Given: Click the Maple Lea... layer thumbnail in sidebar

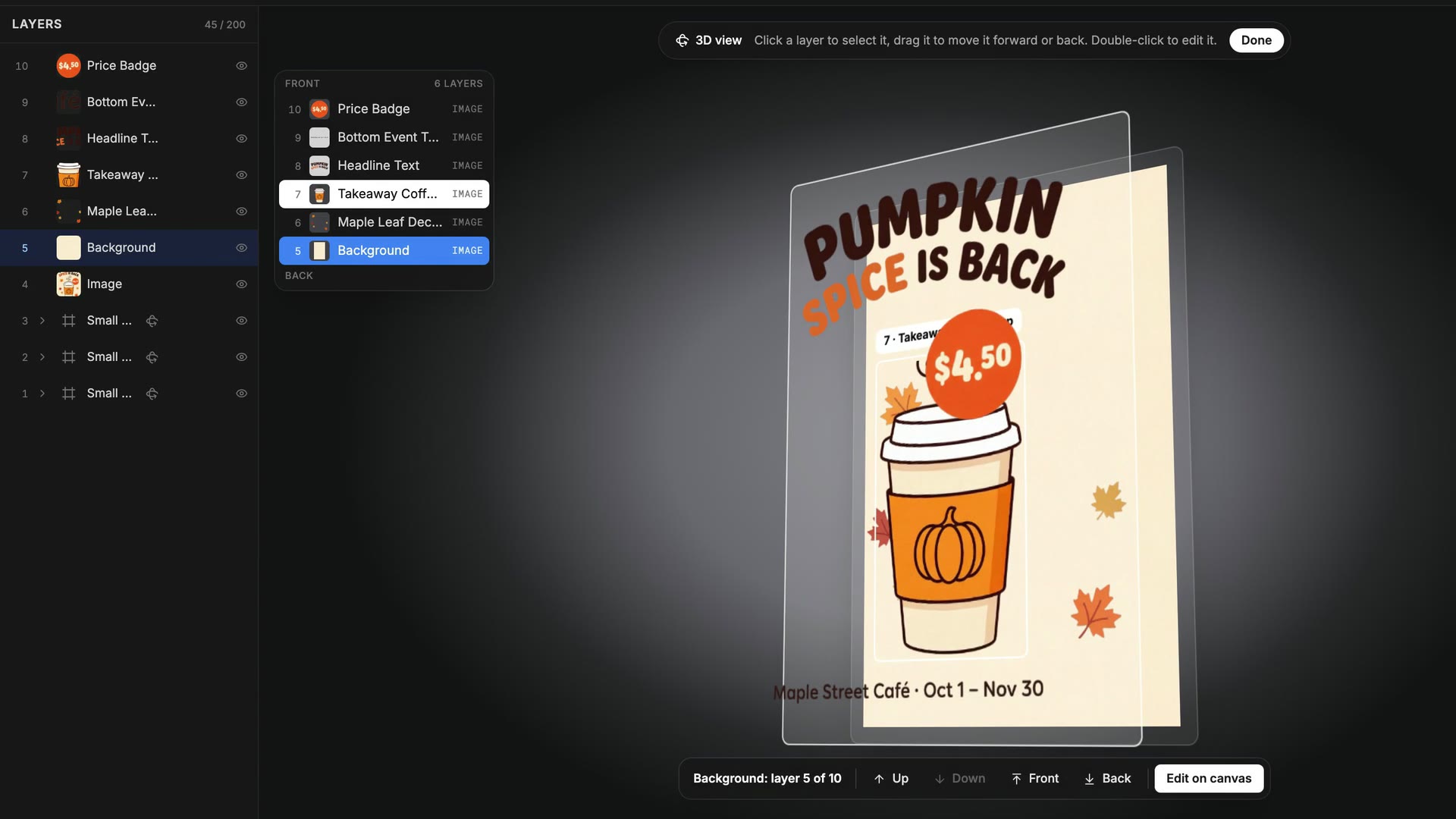Looking at the screenshot, I should 68,212.
